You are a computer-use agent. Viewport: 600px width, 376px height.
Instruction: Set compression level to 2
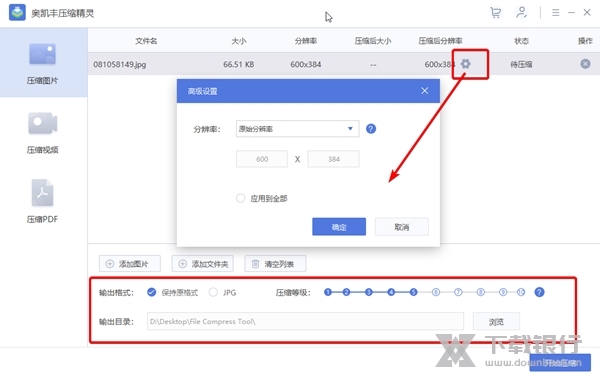pos(346,292)
